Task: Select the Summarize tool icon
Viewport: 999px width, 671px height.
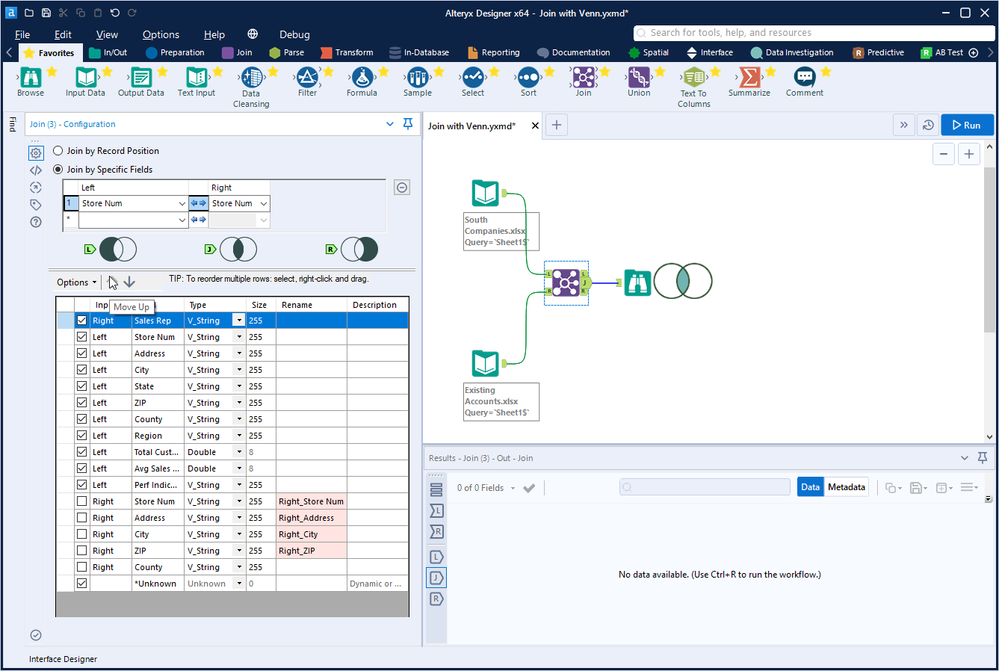Action: coord(749,78)
